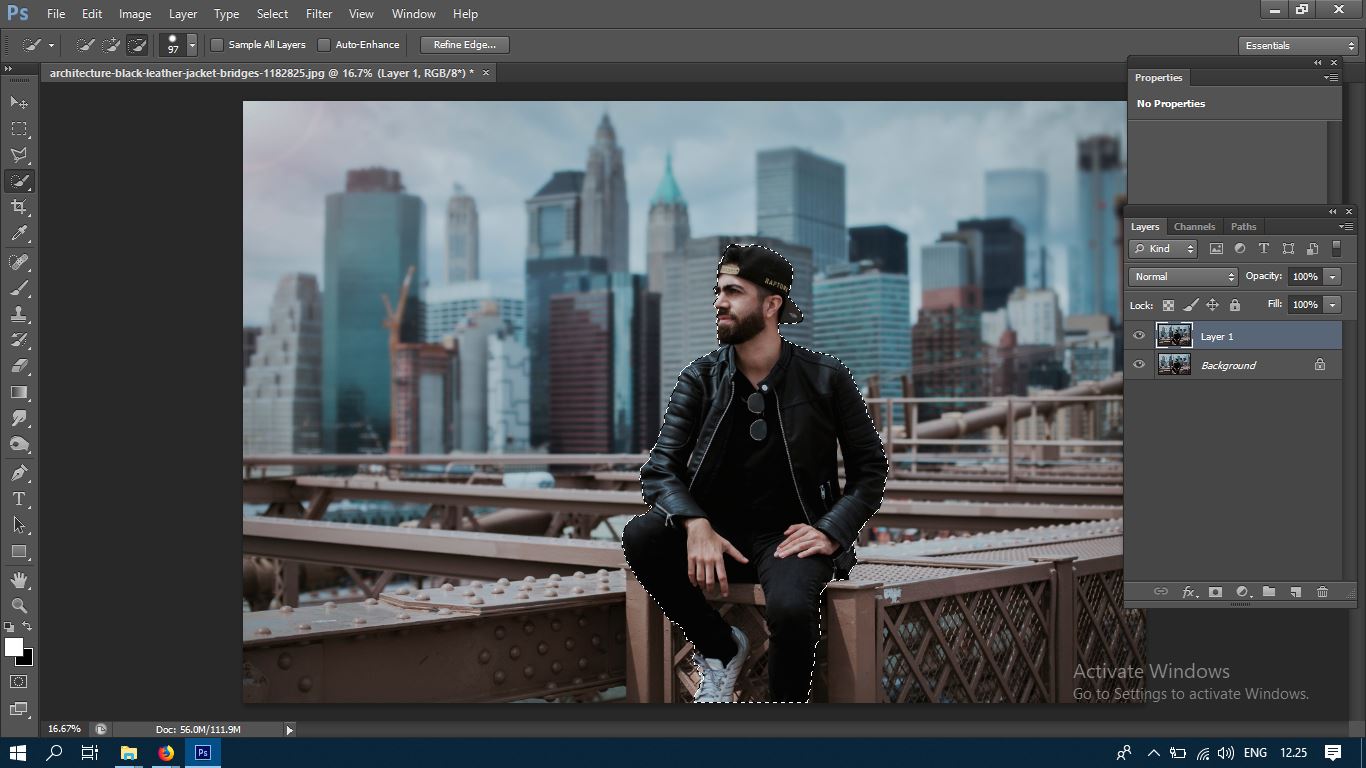Screen dimensions: 1366x768
Task: Click the delete layer trash icon
Action: point(1322,592)
